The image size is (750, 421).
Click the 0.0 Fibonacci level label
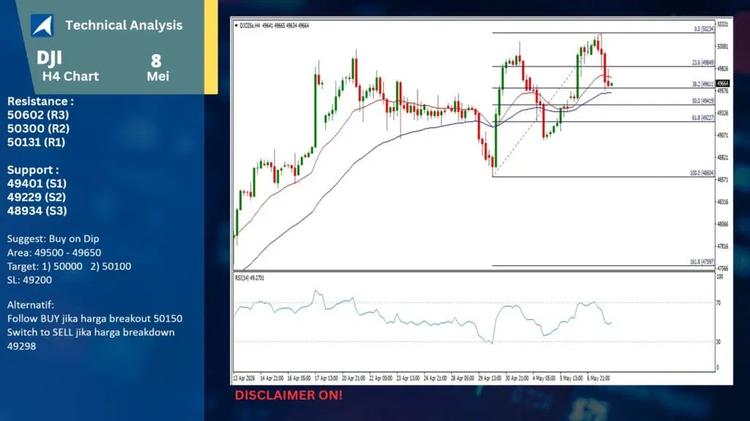(x=704, y=29)
